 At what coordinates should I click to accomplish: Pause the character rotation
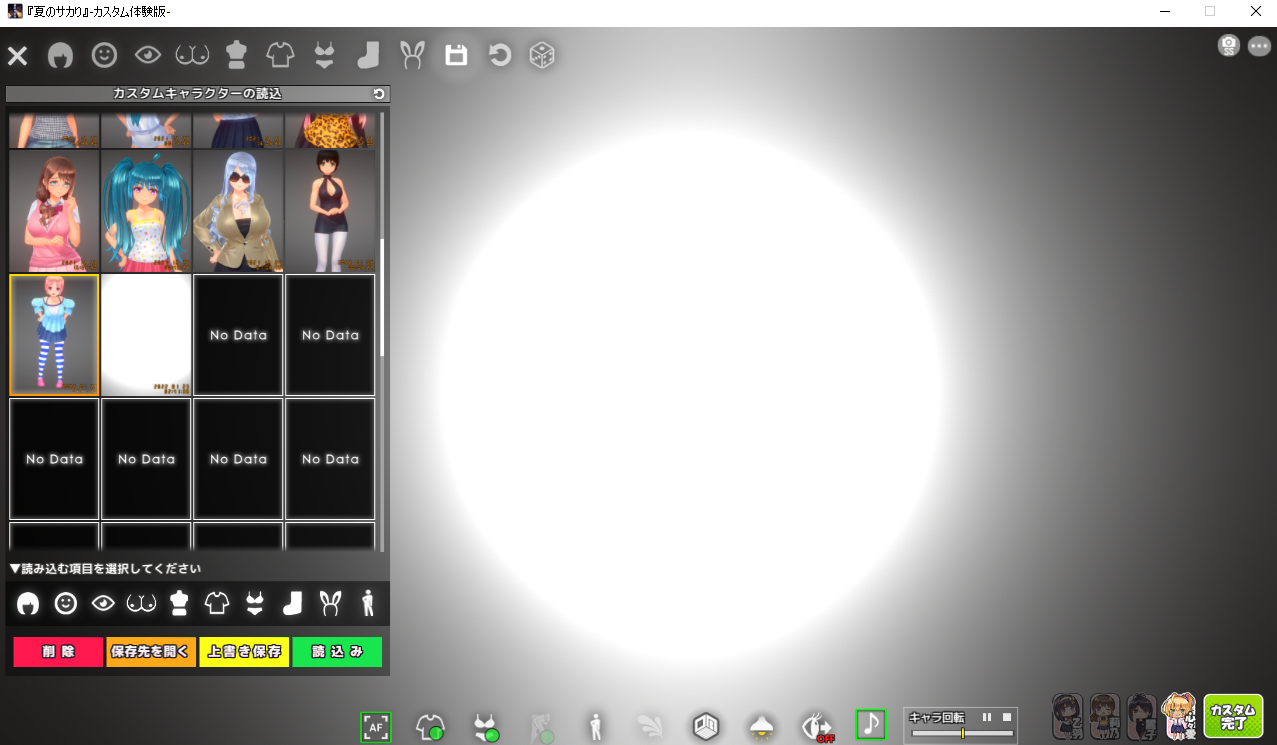(987, 717)
